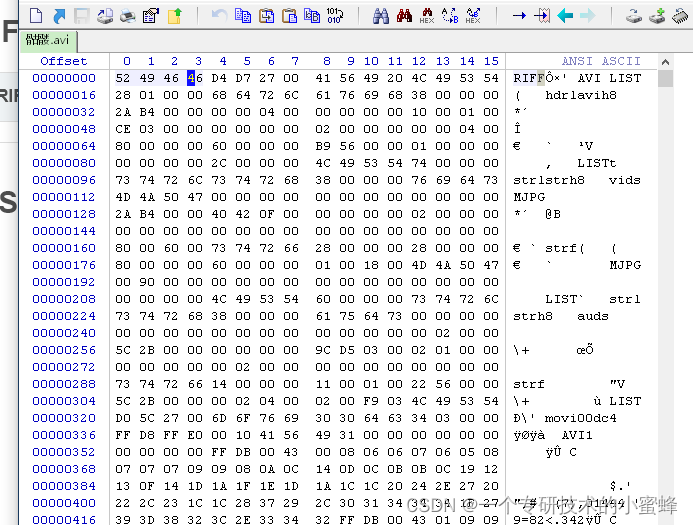Click the highlighted byte 46 in the first row
Viewport: 693px width, 525px height.
pyautogui.click(x=195, y=78)
